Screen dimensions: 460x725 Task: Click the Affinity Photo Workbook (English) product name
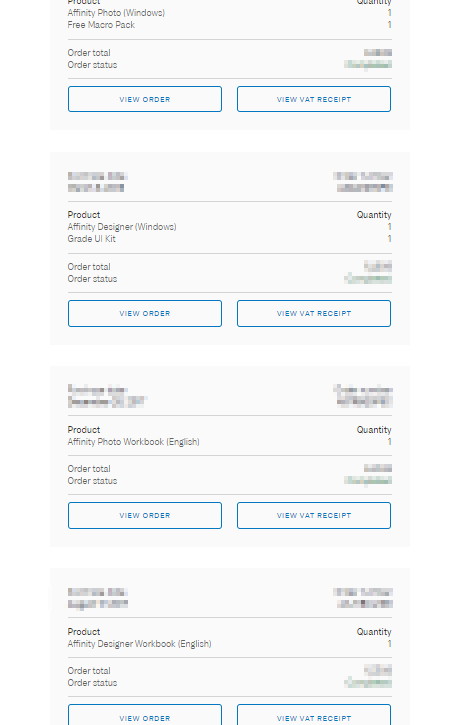coord(134,442)
